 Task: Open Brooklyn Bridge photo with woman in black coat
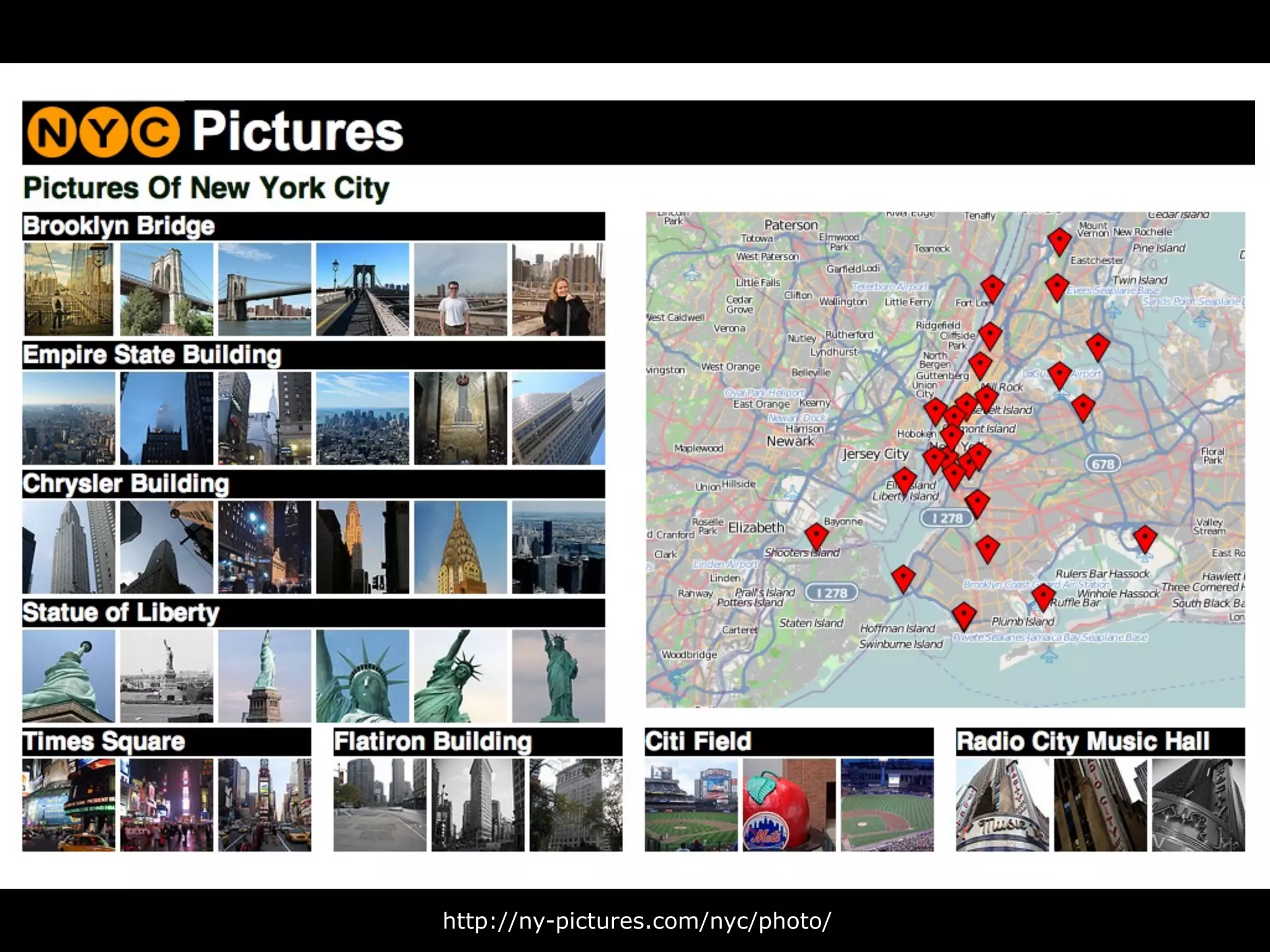tap(559, 289)
